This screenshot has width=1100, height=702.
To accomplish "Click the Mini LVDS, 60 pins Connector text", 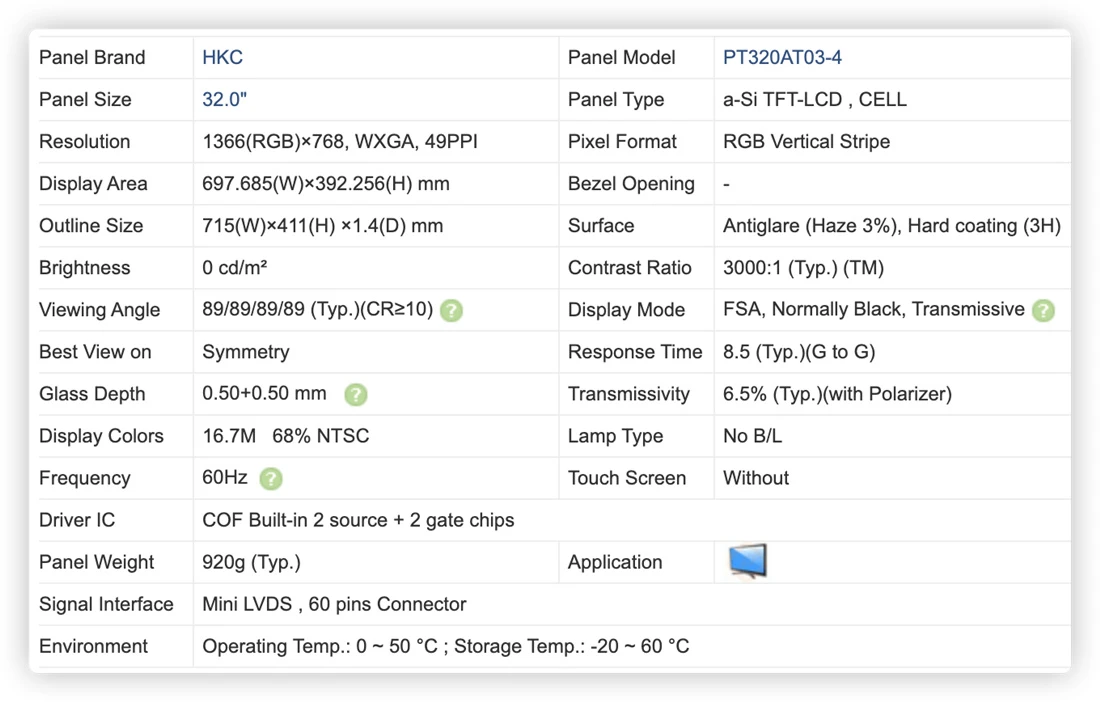I will pyautogui.click(x=334, y=605).
